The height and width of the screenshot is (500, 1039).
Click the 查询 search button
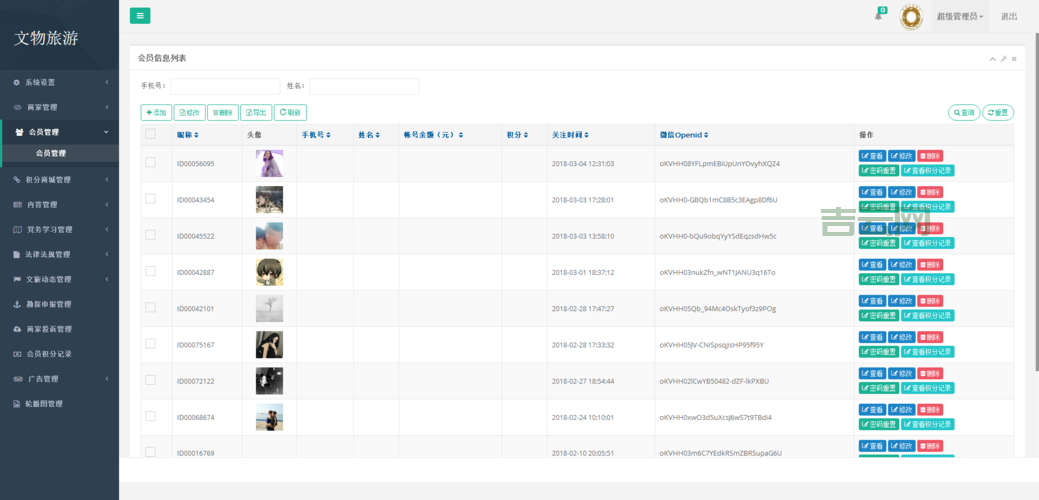(964, 113)
